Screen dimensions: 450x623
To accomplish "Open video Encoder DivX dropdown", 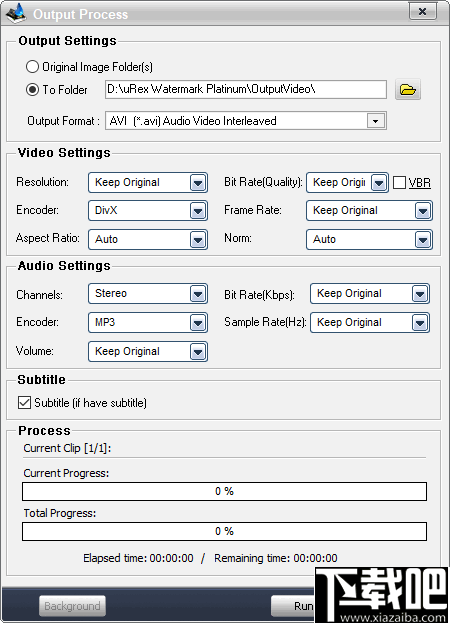I will coord(198,211).
